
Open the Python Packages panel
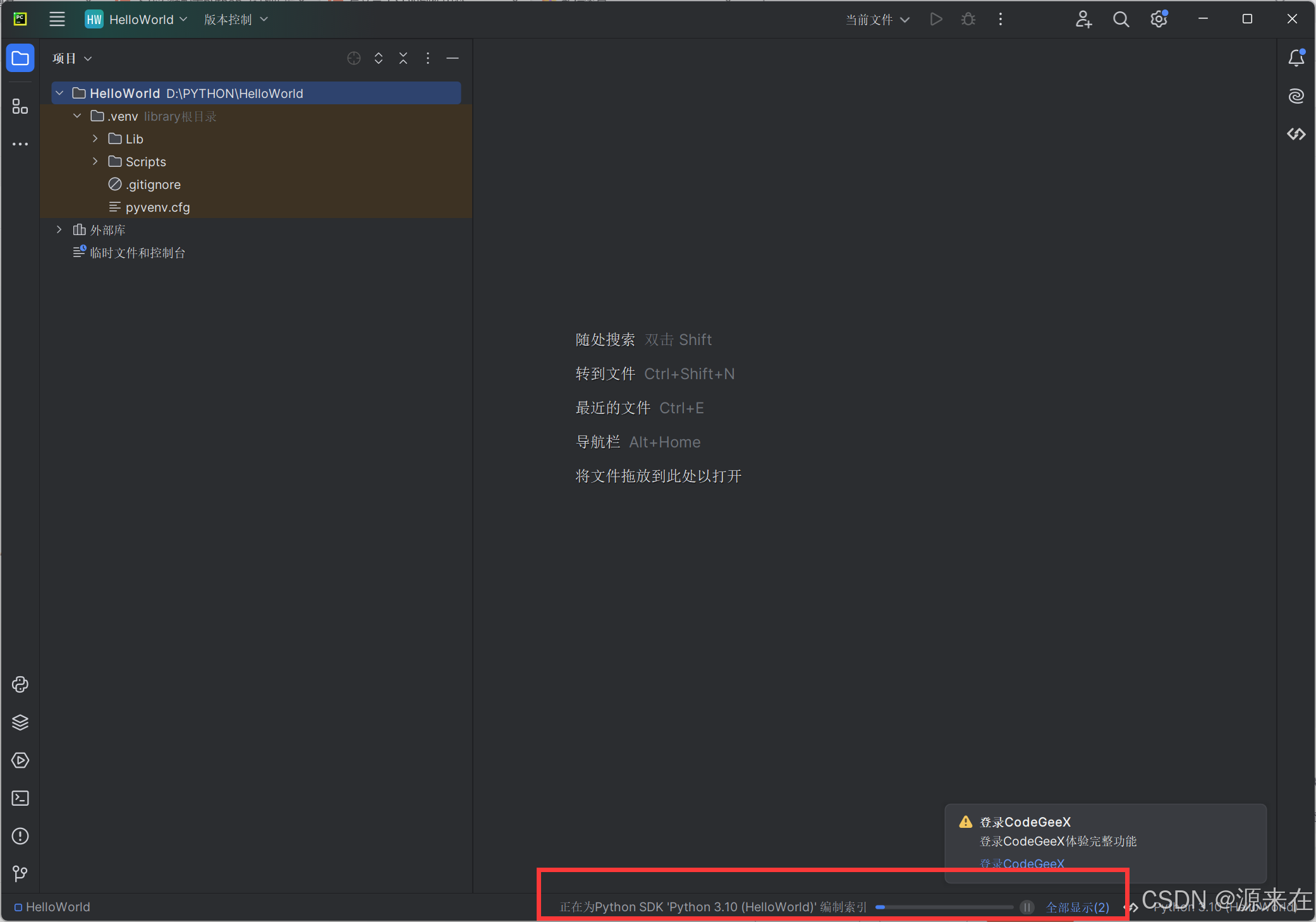[20, 722]
